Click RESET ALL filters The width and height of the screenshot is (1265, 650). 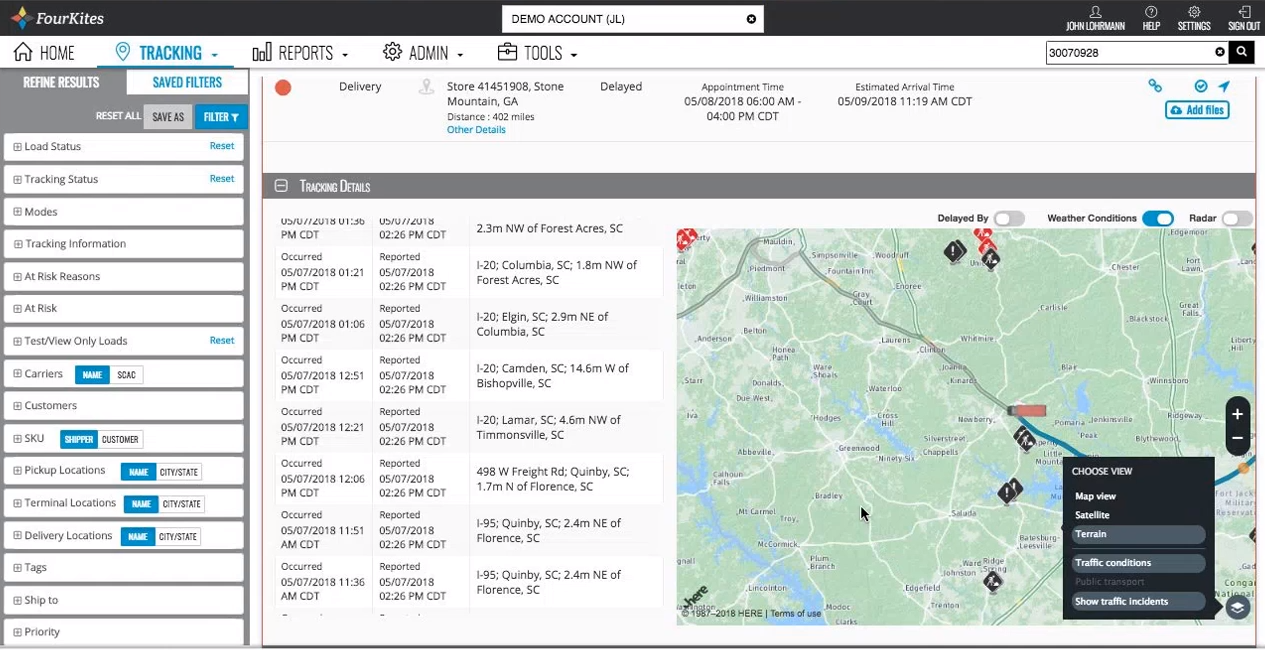(x=118, y=117)
